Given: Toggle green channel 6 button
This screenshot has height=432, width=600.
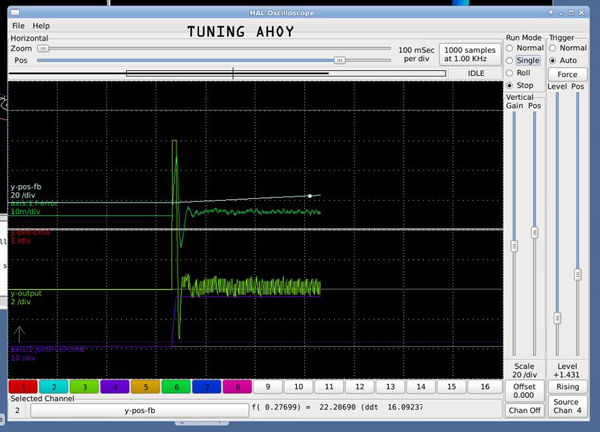Looking at the screenshot, I should click(176, 386).
